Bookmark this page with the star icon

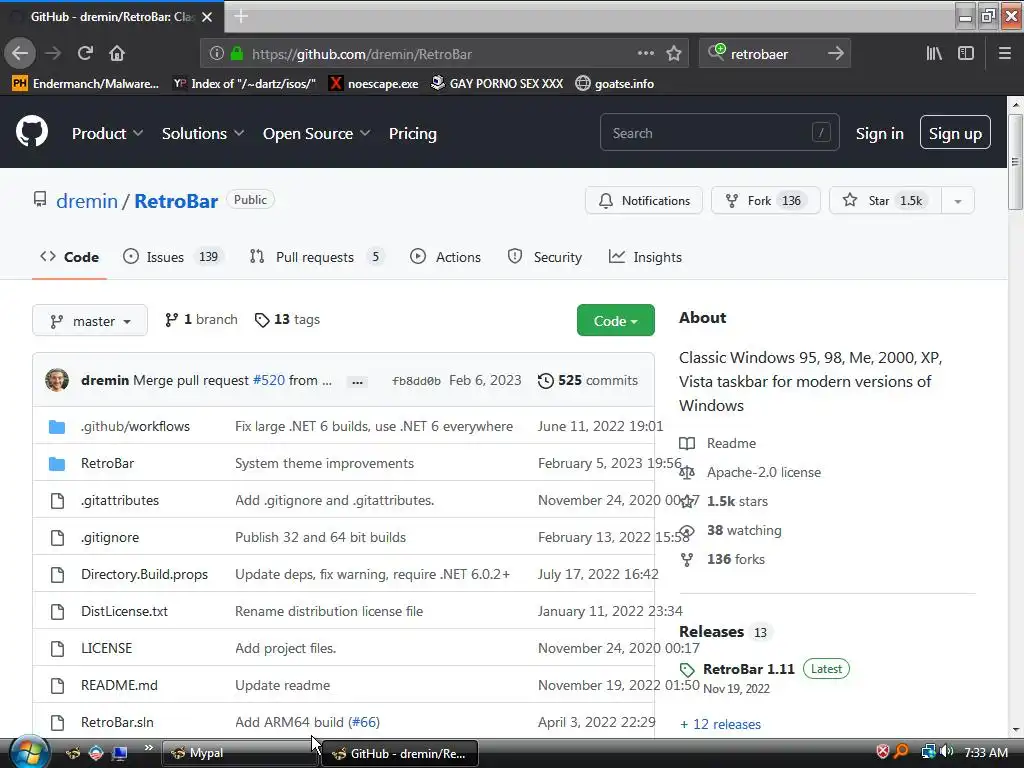[x=674, y=54]
